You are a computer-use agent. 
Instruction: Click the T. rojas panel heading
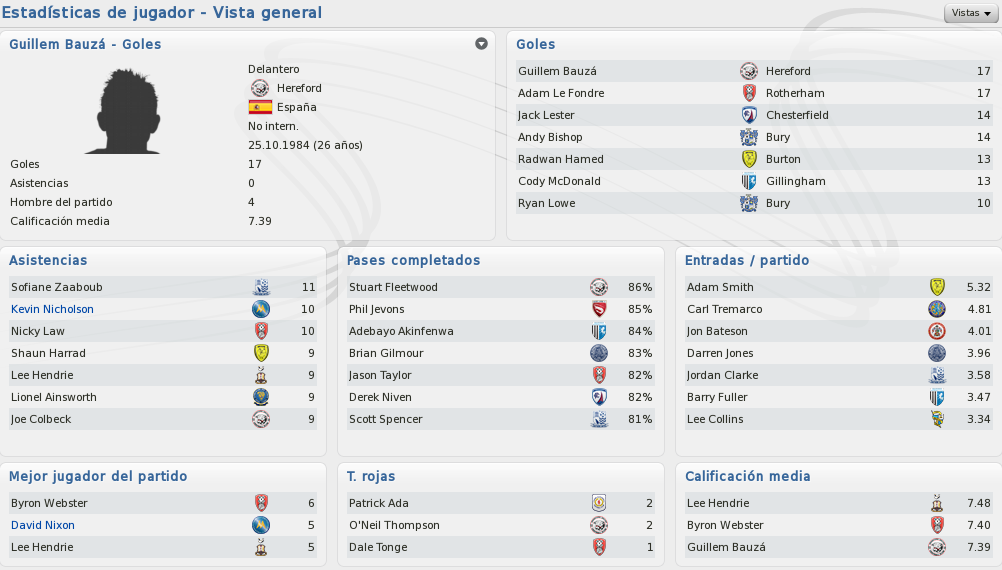tap(371, 476)
